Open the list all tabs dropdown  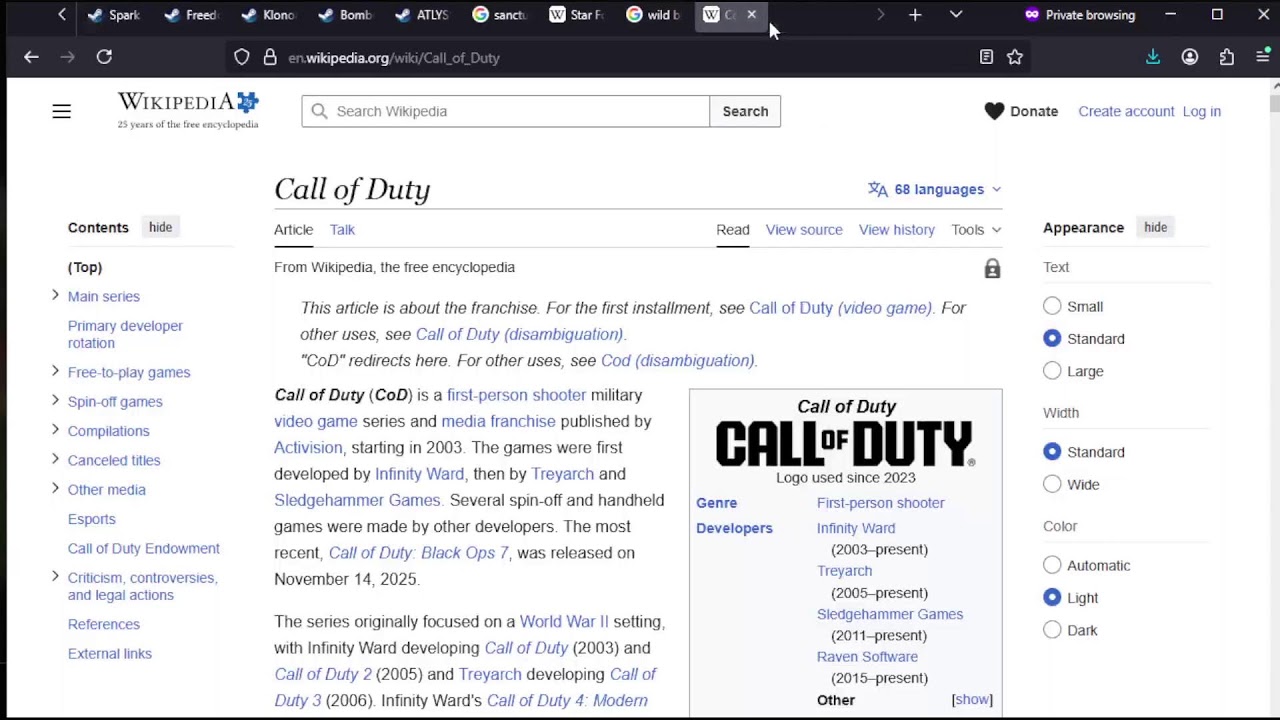956,15
